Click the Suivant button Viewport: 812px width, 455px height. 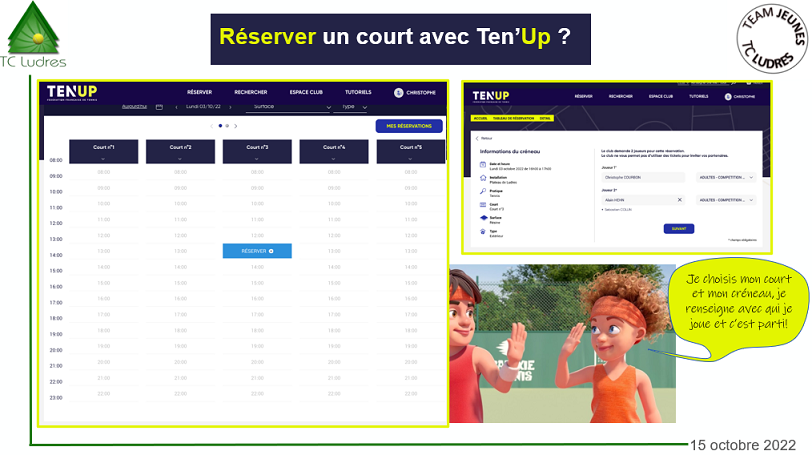pos(678,229)
